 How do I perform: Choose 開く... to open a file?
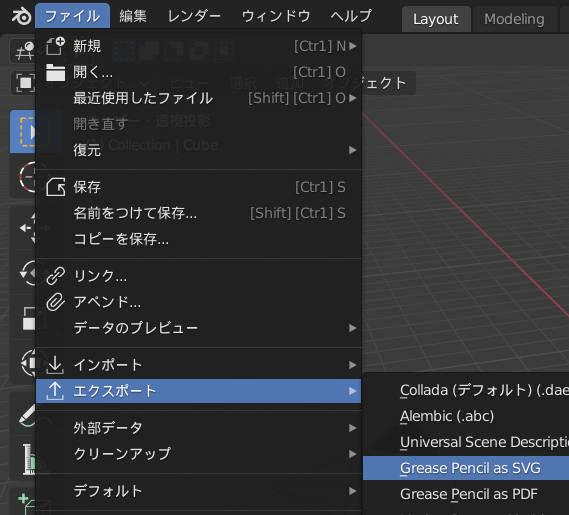(198, 72)
